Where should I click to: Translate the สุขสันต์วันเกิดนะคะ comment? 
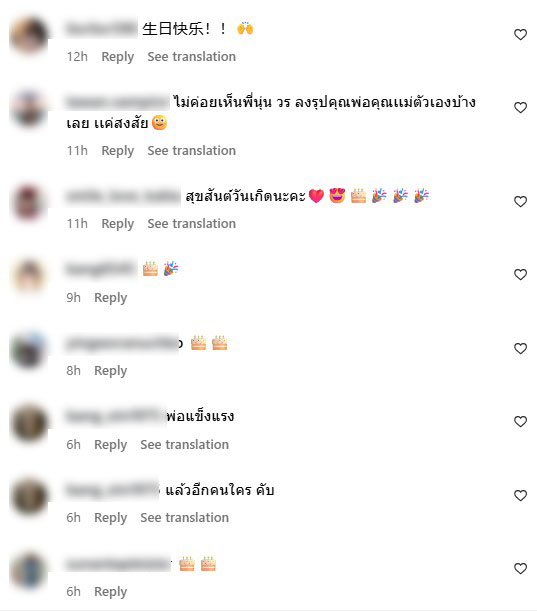pyautogui.click(x=191, y=224)
